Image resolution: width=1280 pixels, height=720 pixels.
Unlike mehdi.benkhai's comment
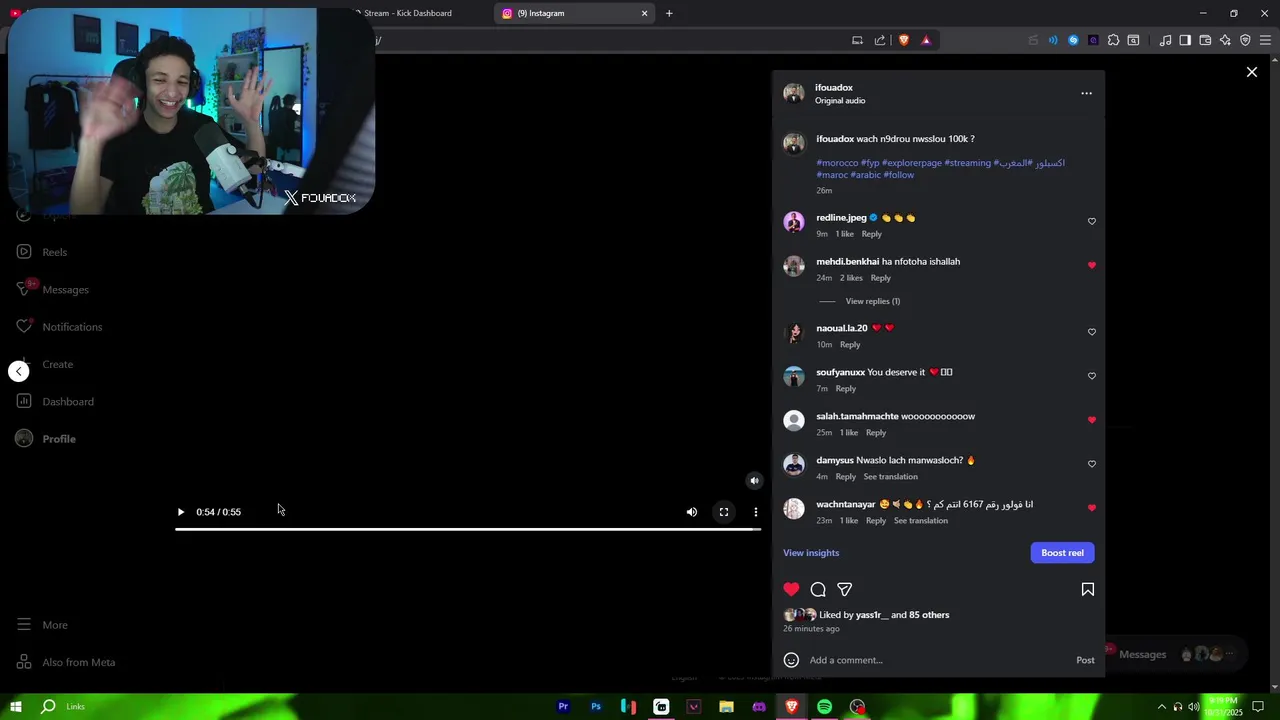[x=1091, y=265]
